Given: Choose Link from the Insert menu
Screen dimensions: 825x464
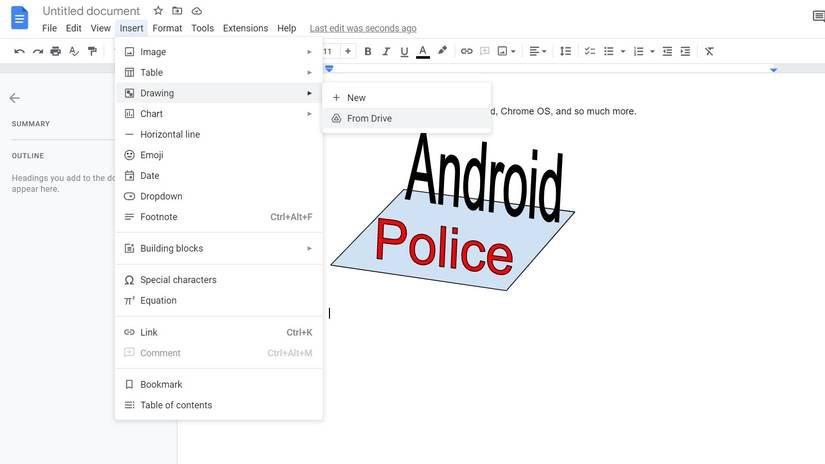Looking at the screenshot, I should [218, 332].
